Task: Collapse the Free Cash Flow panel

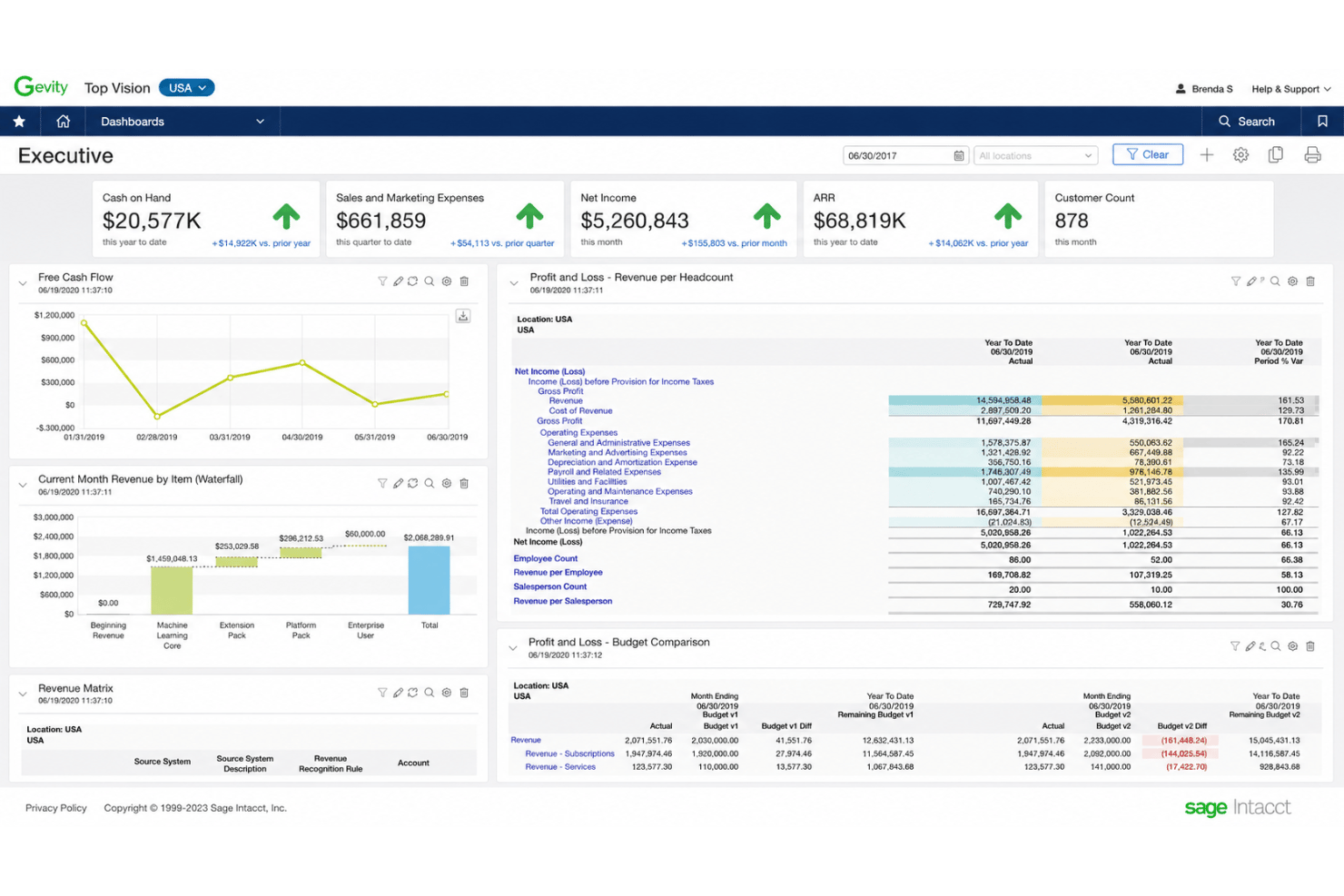Action: (x=23, y=283)
